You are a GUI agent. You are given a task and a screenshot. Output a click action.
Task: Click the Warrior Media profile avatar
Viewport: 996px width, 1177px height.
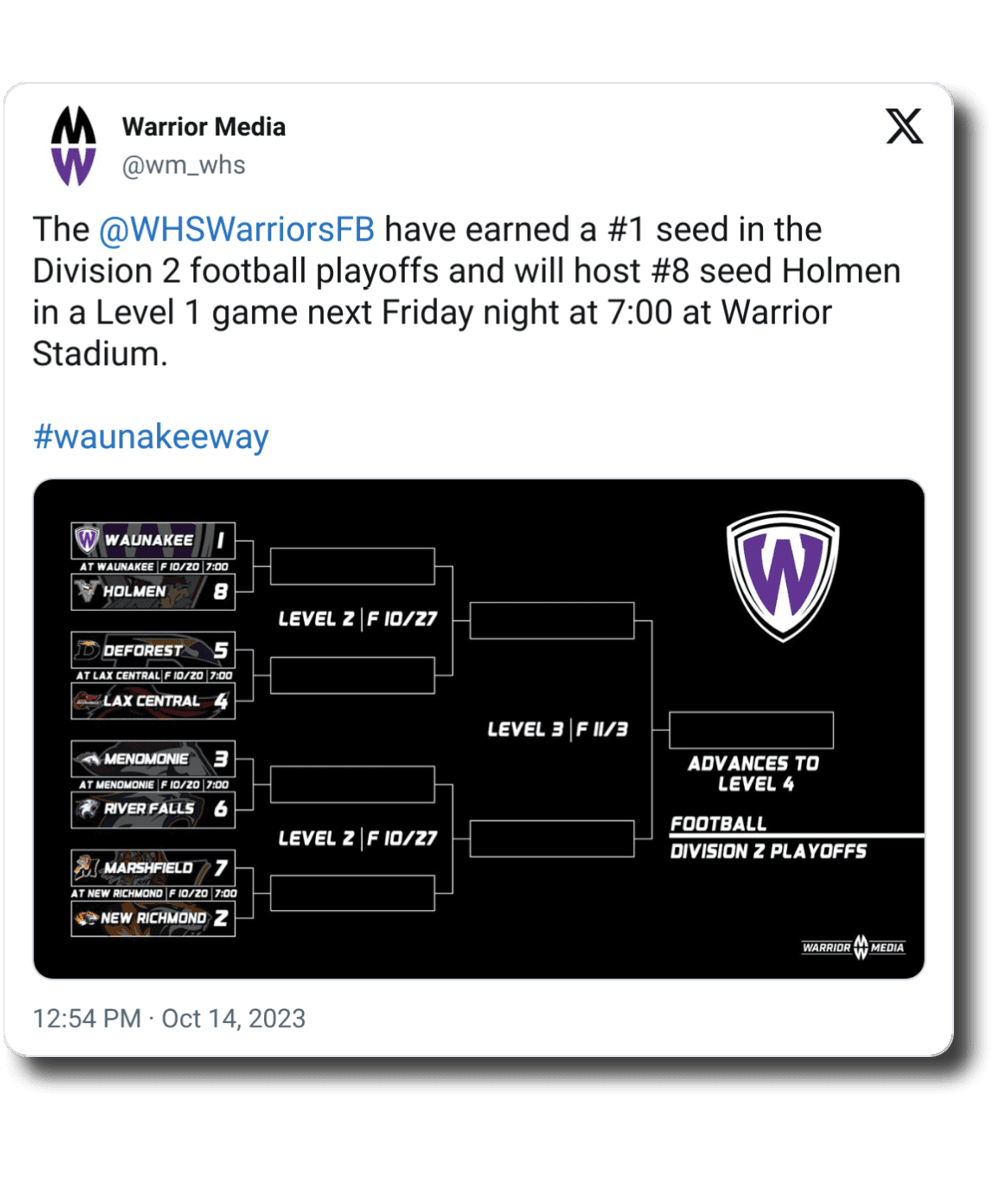73,145
